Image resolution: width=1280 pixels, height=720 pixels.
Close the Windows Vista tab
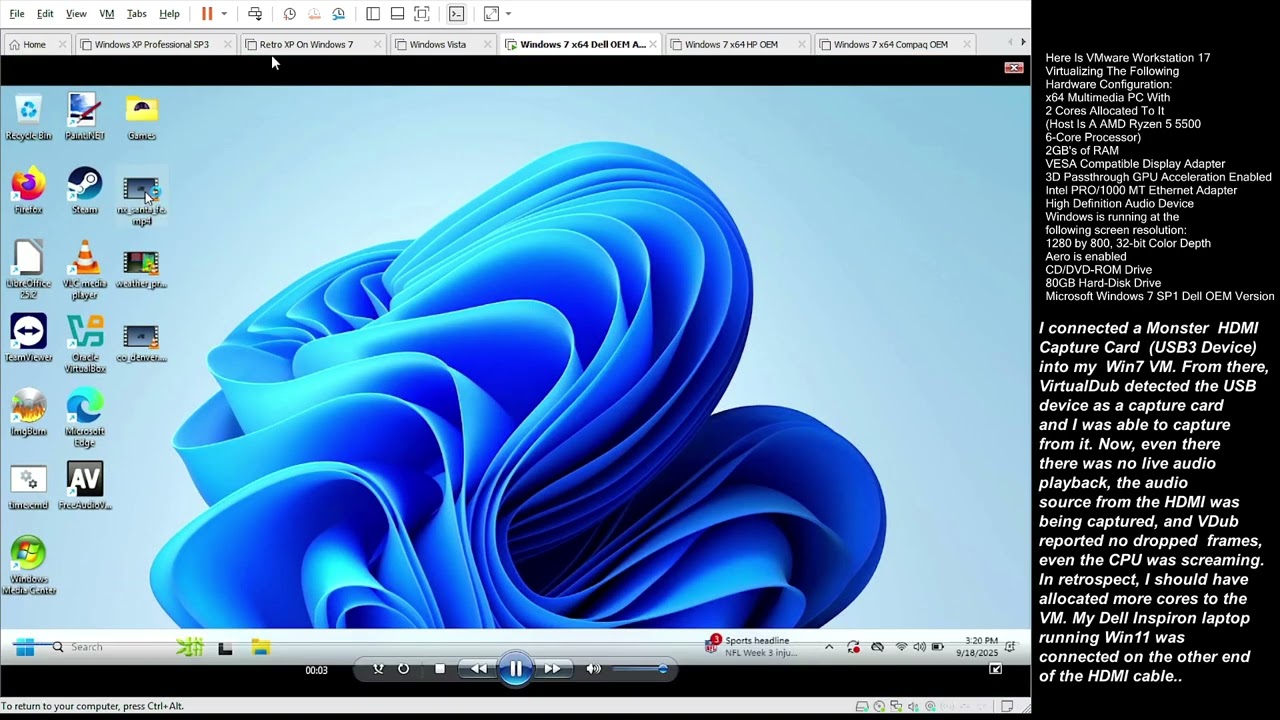pyautogui.click(x=487, y=44)
